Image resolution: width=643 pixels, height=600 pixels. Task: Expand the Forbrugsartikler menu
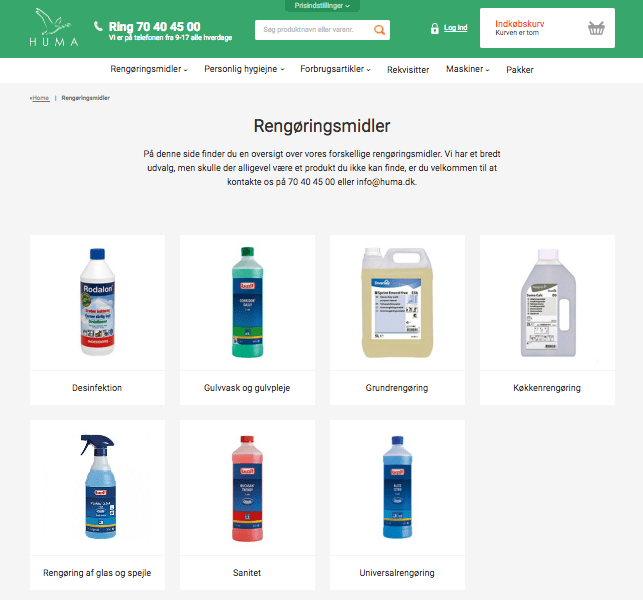[x=335, y=69]
